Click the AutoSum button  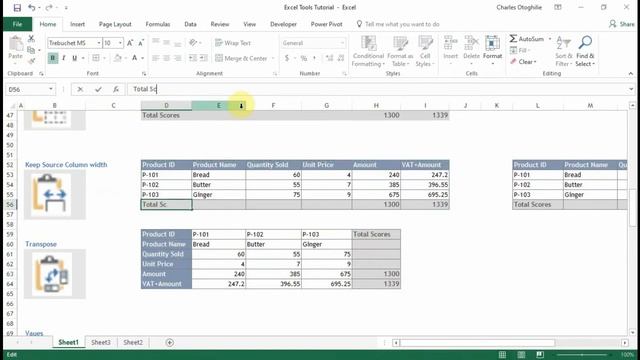pos(527,39)
